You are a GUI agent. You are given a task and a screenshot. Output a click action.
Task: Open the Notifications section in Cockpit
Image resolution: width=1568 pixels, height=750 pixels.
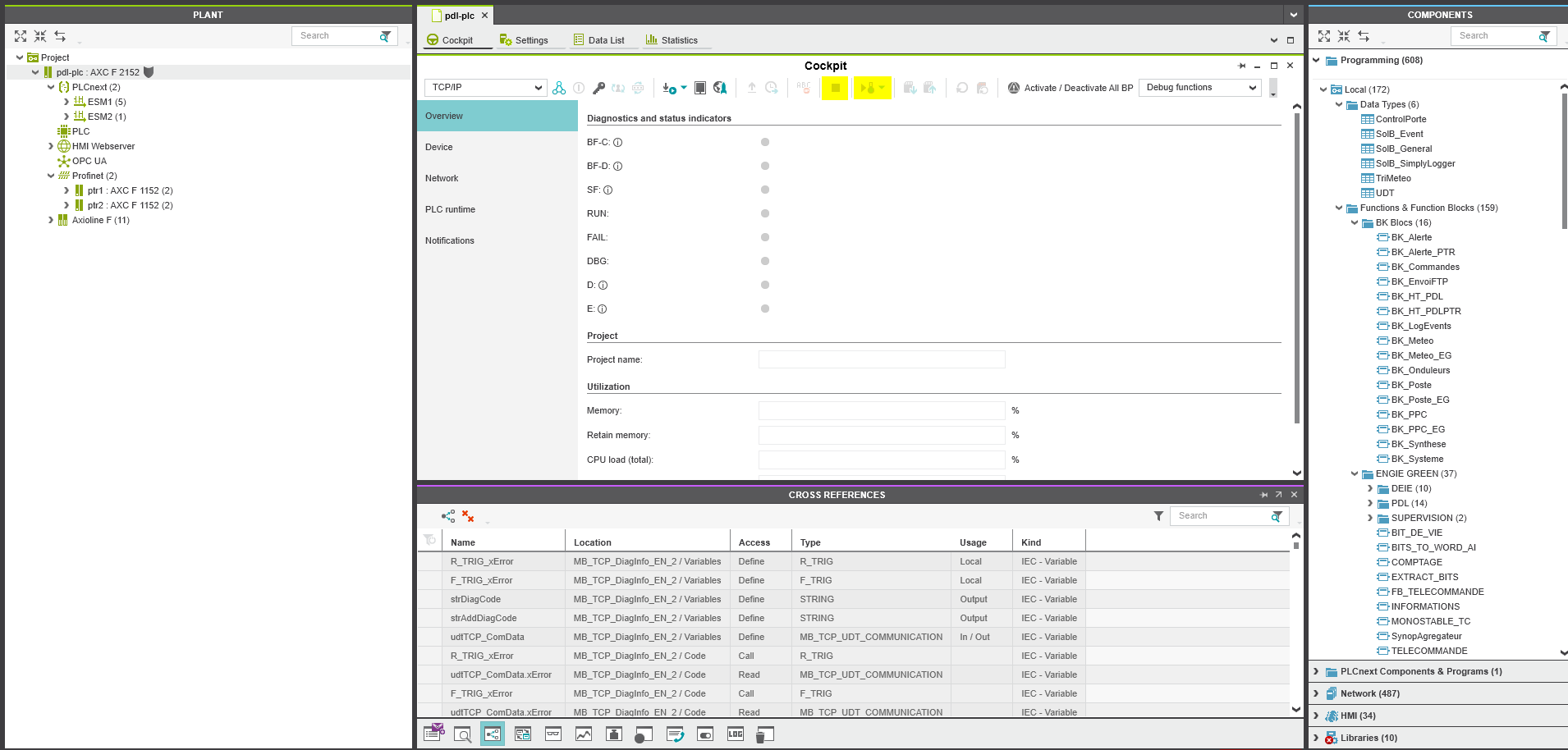point(450,240)
